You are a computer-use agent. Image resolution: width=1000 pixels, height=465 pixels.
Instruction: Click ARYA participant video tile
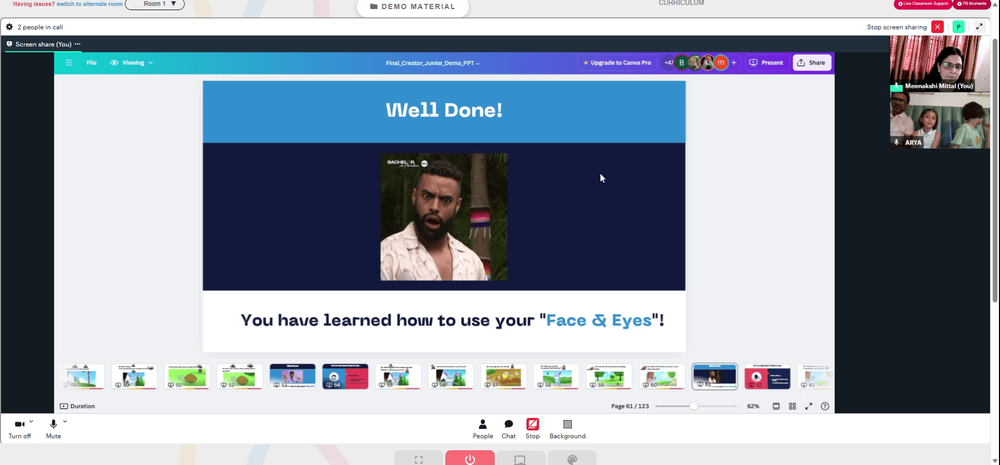(x=940, y=121)
